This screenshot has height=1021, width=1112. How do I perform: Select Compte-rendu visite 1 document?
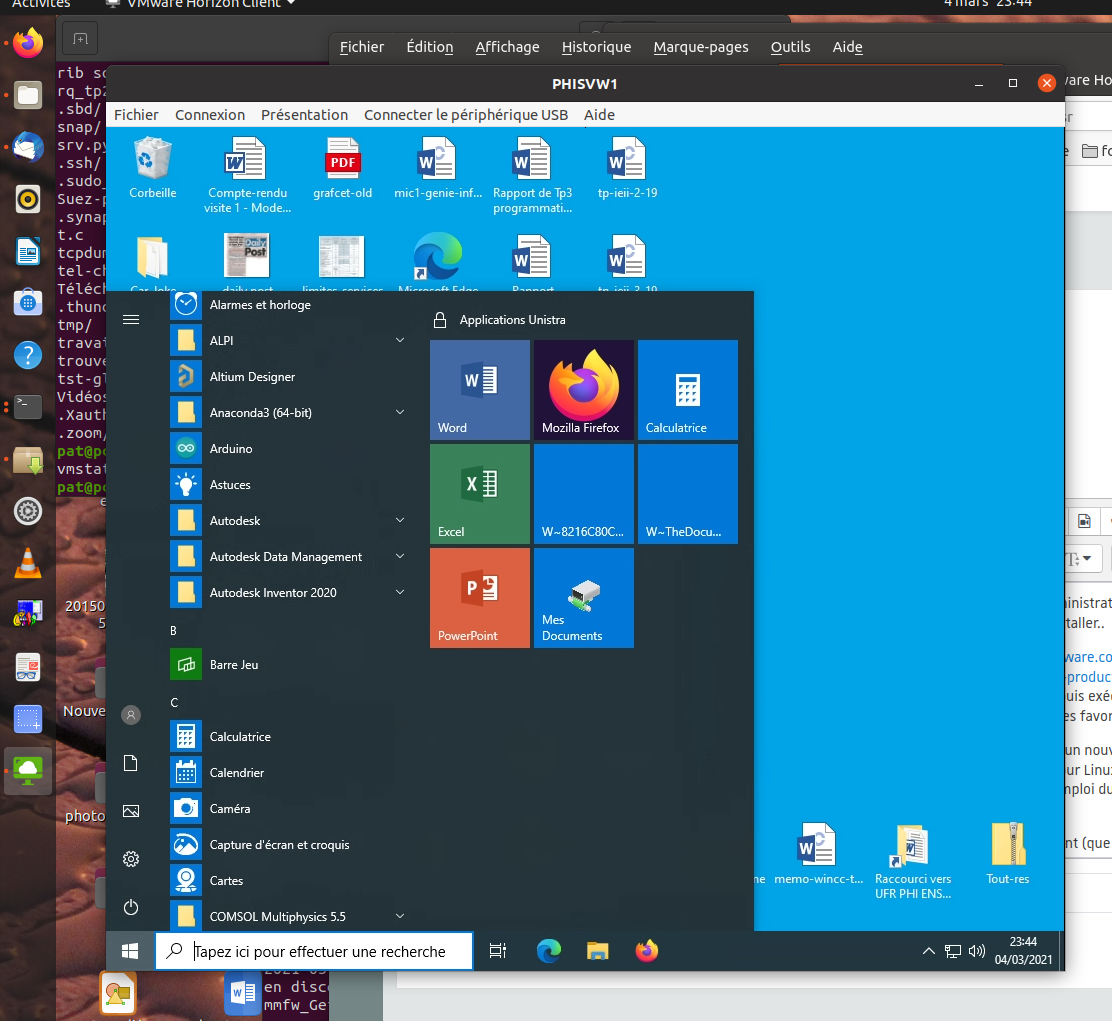pyautogui.click(x=247, y=176)
